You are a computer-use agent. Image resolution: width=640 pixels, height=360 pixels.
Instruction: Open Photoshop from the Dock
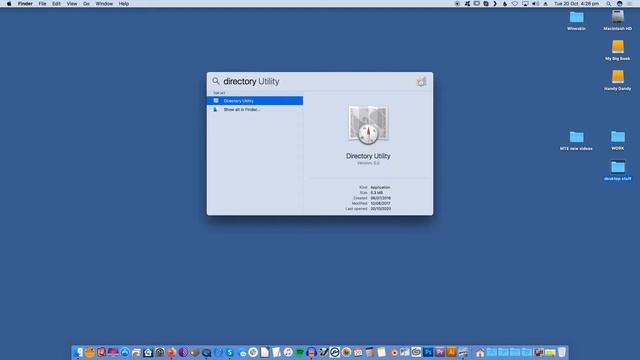click(x=428, y=352)
